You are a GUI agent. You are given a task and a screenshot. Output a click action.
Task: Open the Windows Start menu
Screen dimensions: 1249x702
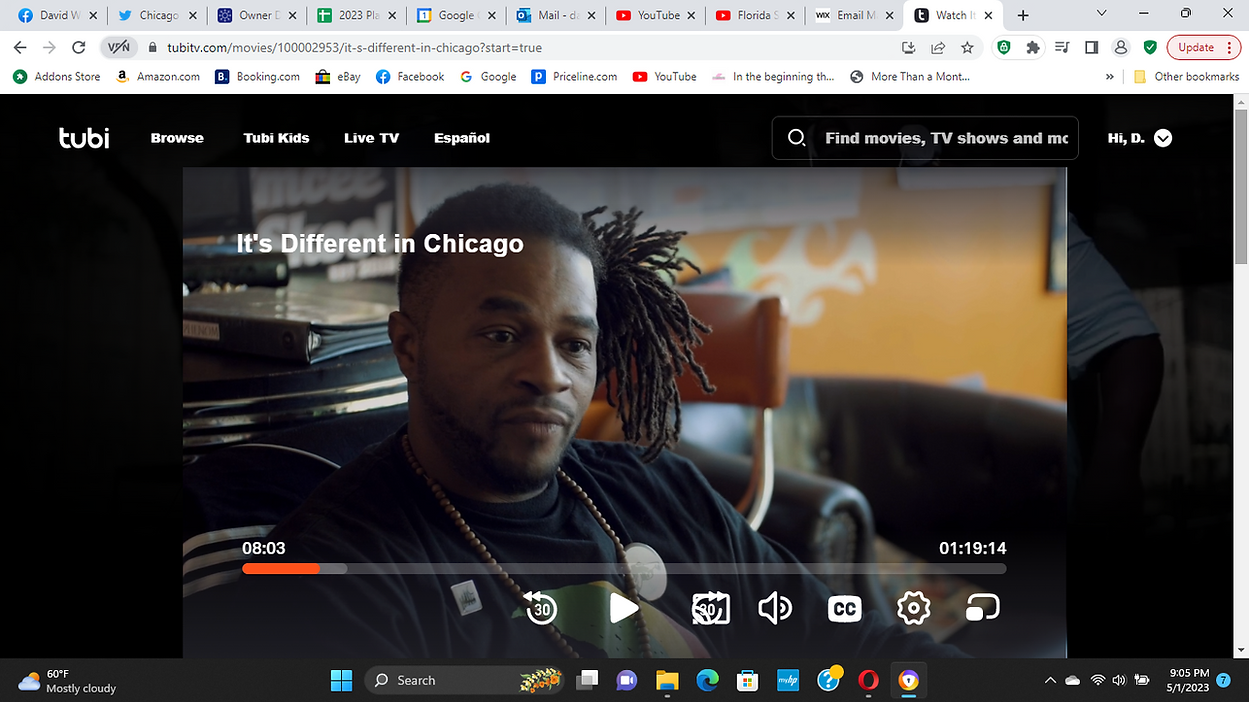[x=341, y=680]
